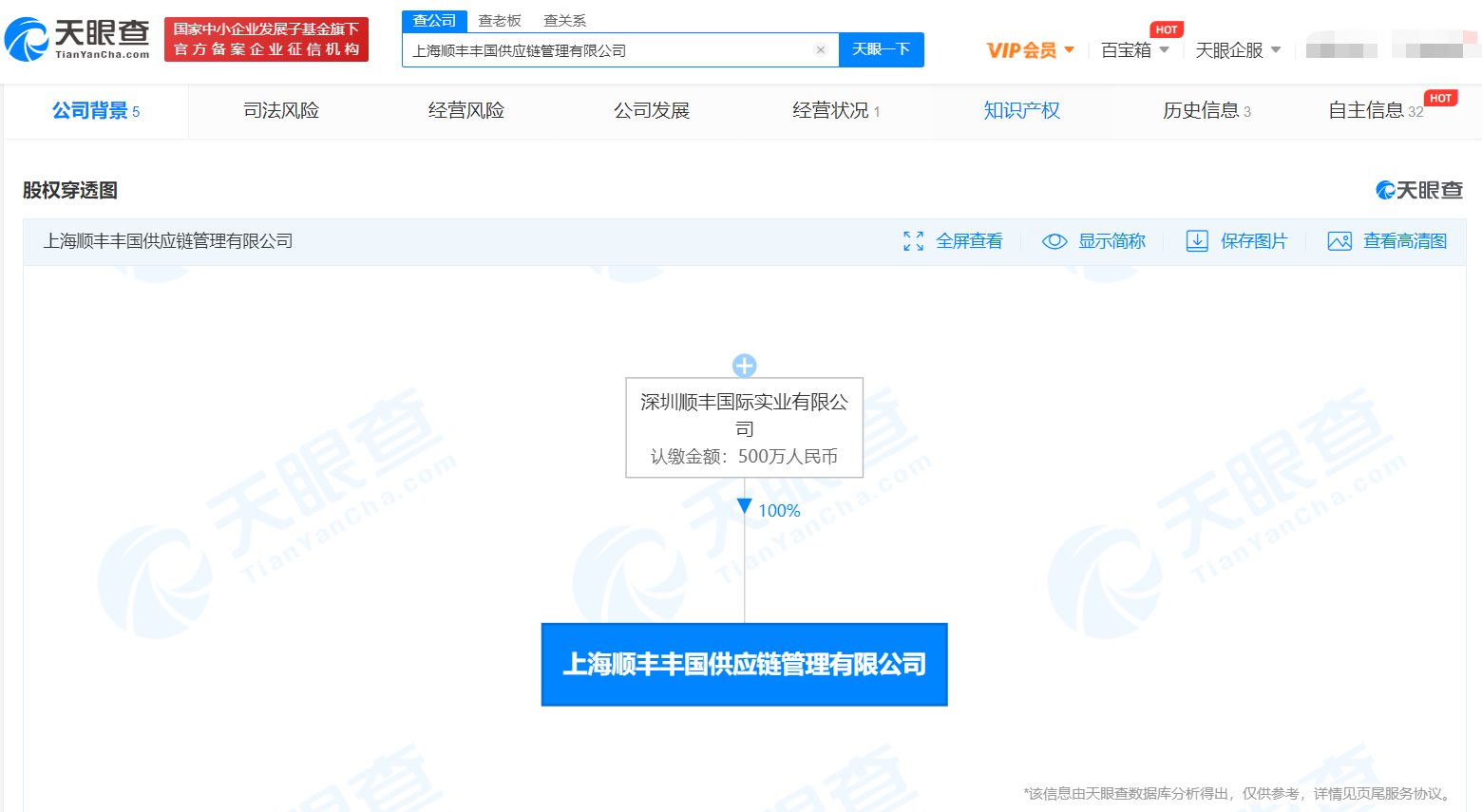Click the TianYanCha logo icon
Screen dimensions: 1482x812
coord(28,40)
